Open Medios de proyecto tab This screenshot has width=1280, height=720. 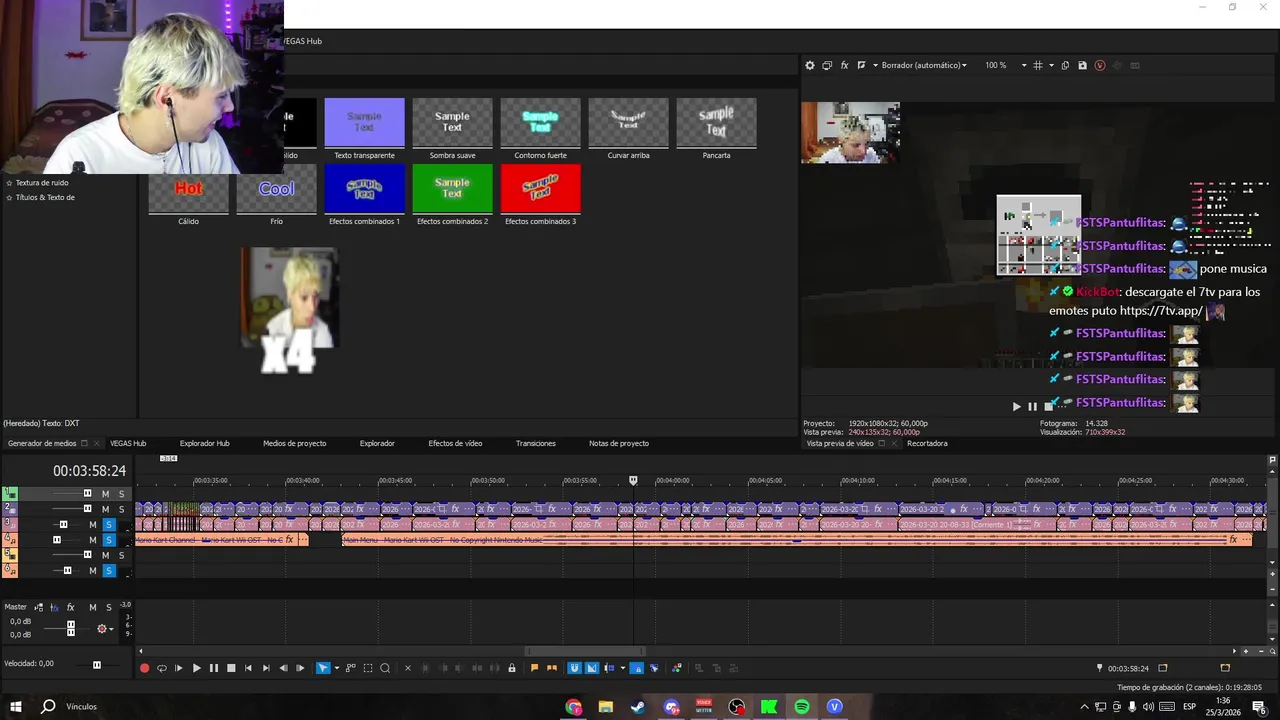coord(294,443)
